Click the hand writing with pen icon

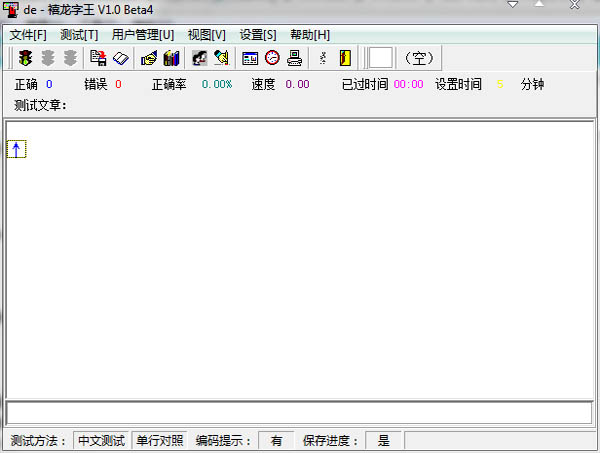pos(222,58)
